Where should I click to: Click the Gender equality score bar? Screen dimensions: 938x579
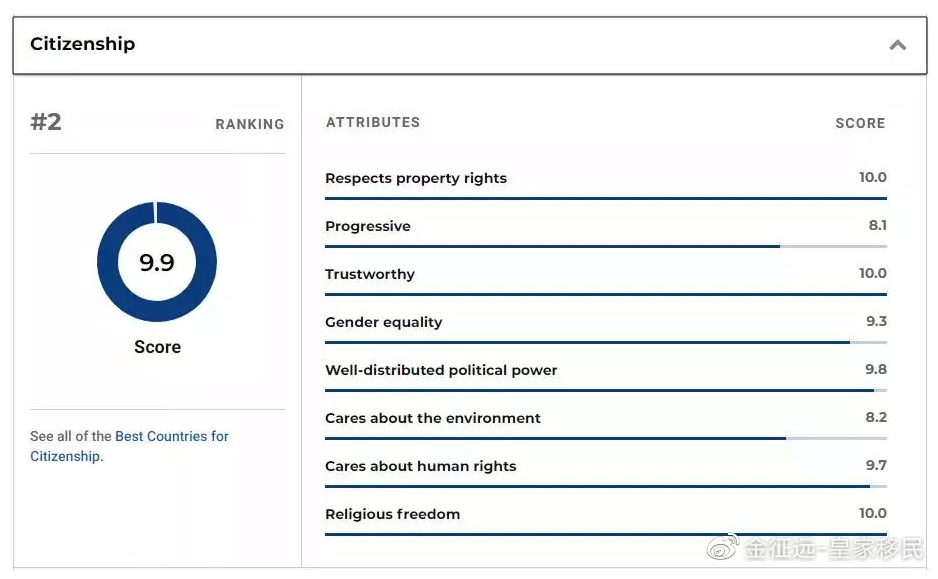pos(606,343)
